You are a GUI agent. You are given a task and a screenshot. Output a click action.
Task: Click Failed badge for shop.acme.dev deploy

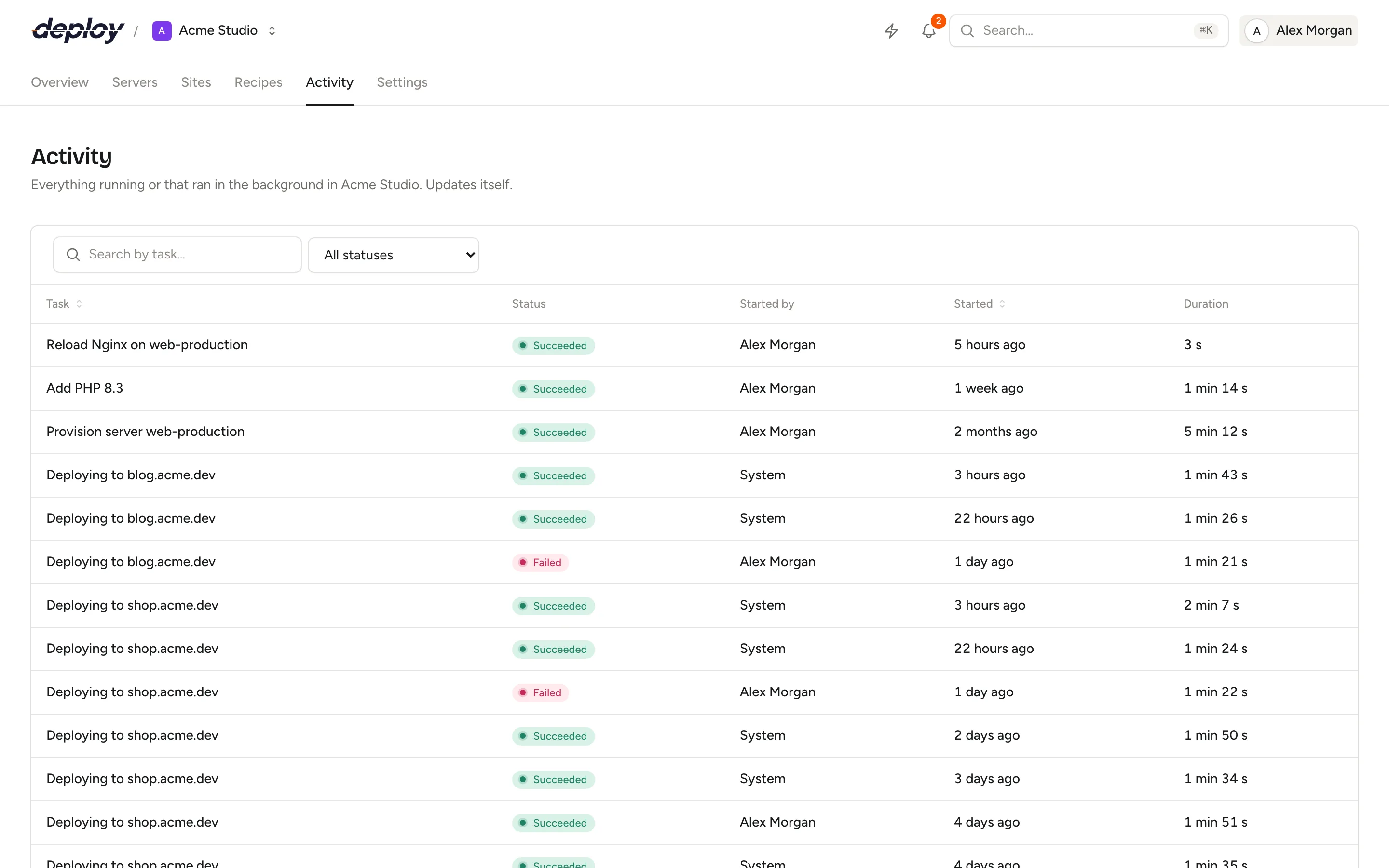tap(541, 692)
